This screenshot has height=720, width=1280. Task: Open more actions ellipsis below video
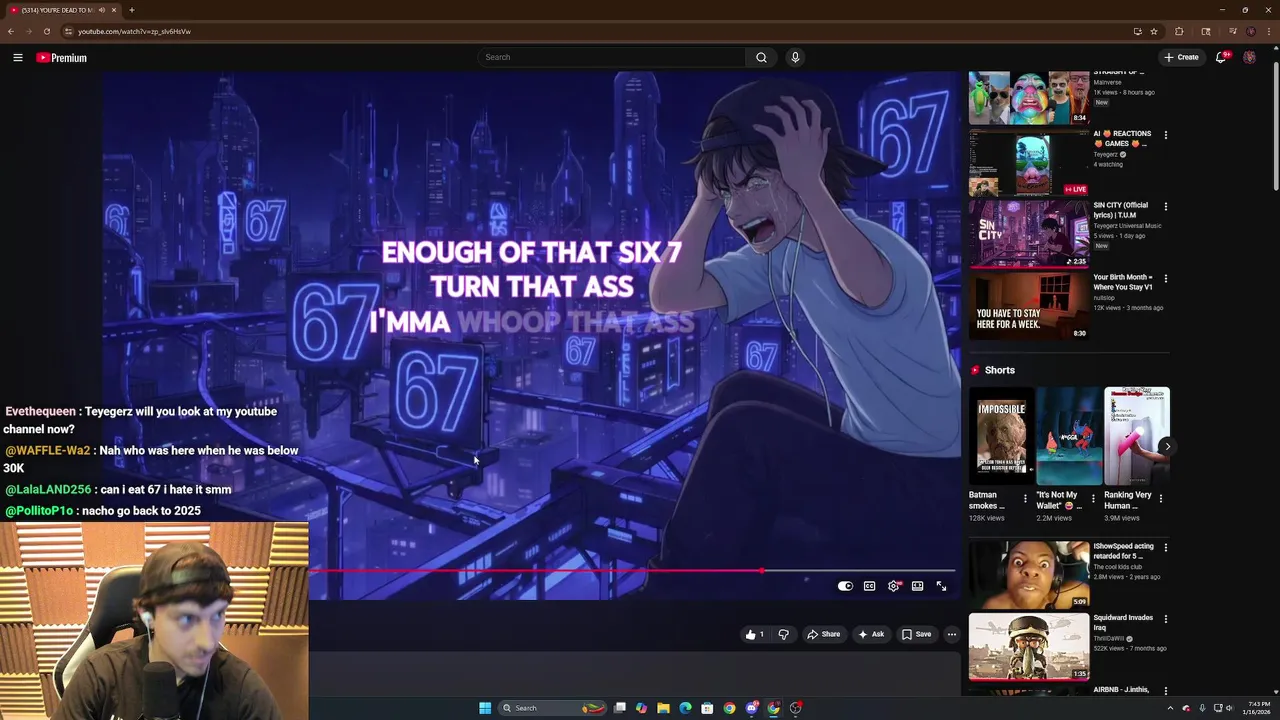(x=952, y=634)
